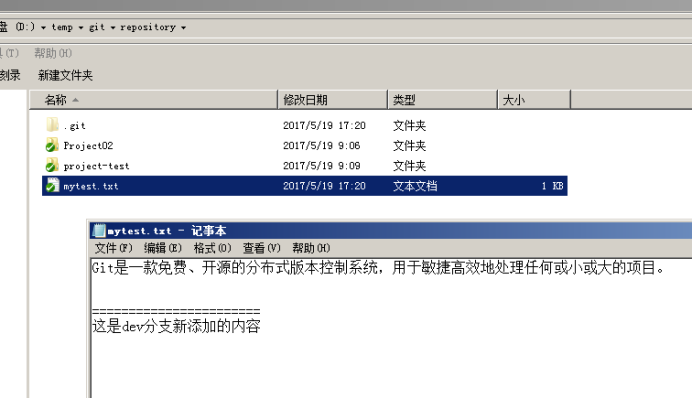Viewport: 692px width, 398px height.
Task: Go to temp in the address path
Action: point(62,27)
